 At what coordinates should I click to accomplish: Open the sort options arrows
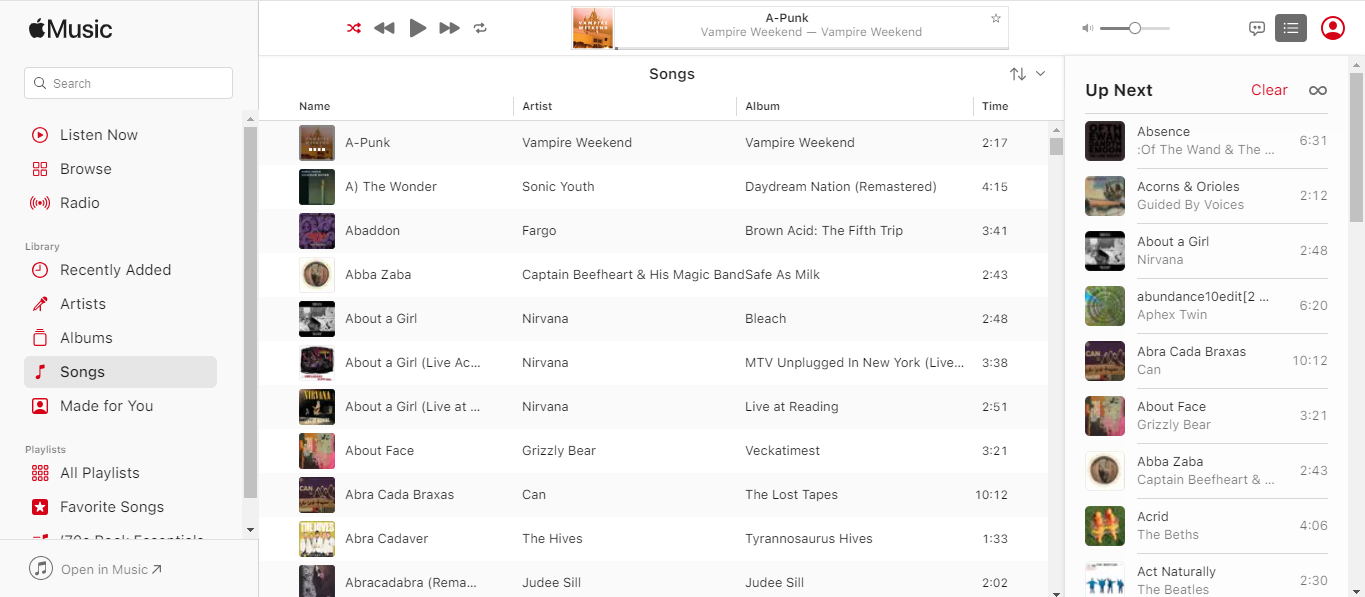pyautogui.click(x=1018, y=74)
